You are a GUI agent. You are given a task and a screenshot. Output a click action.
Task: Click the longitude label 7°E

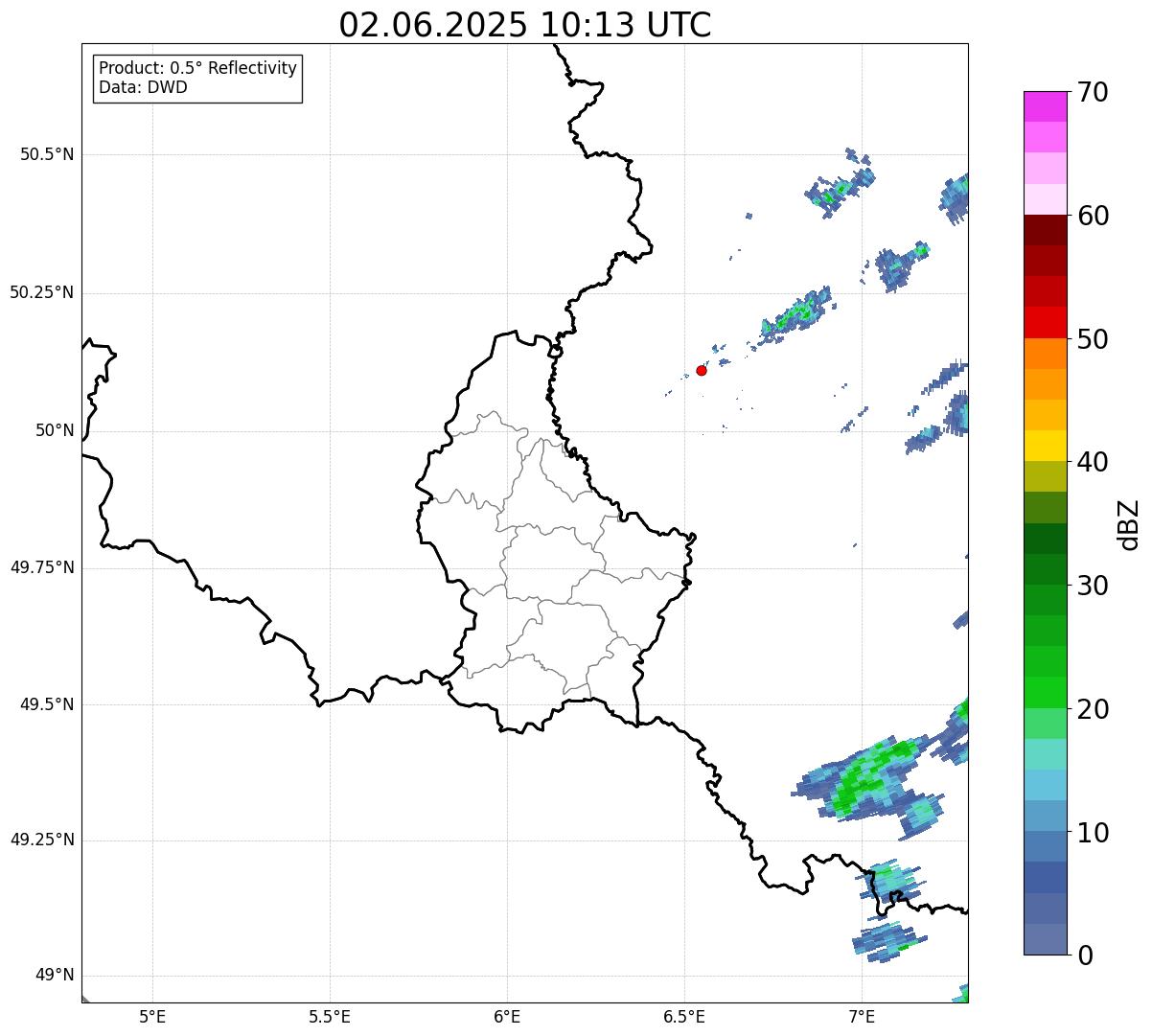pos(862,1017)
